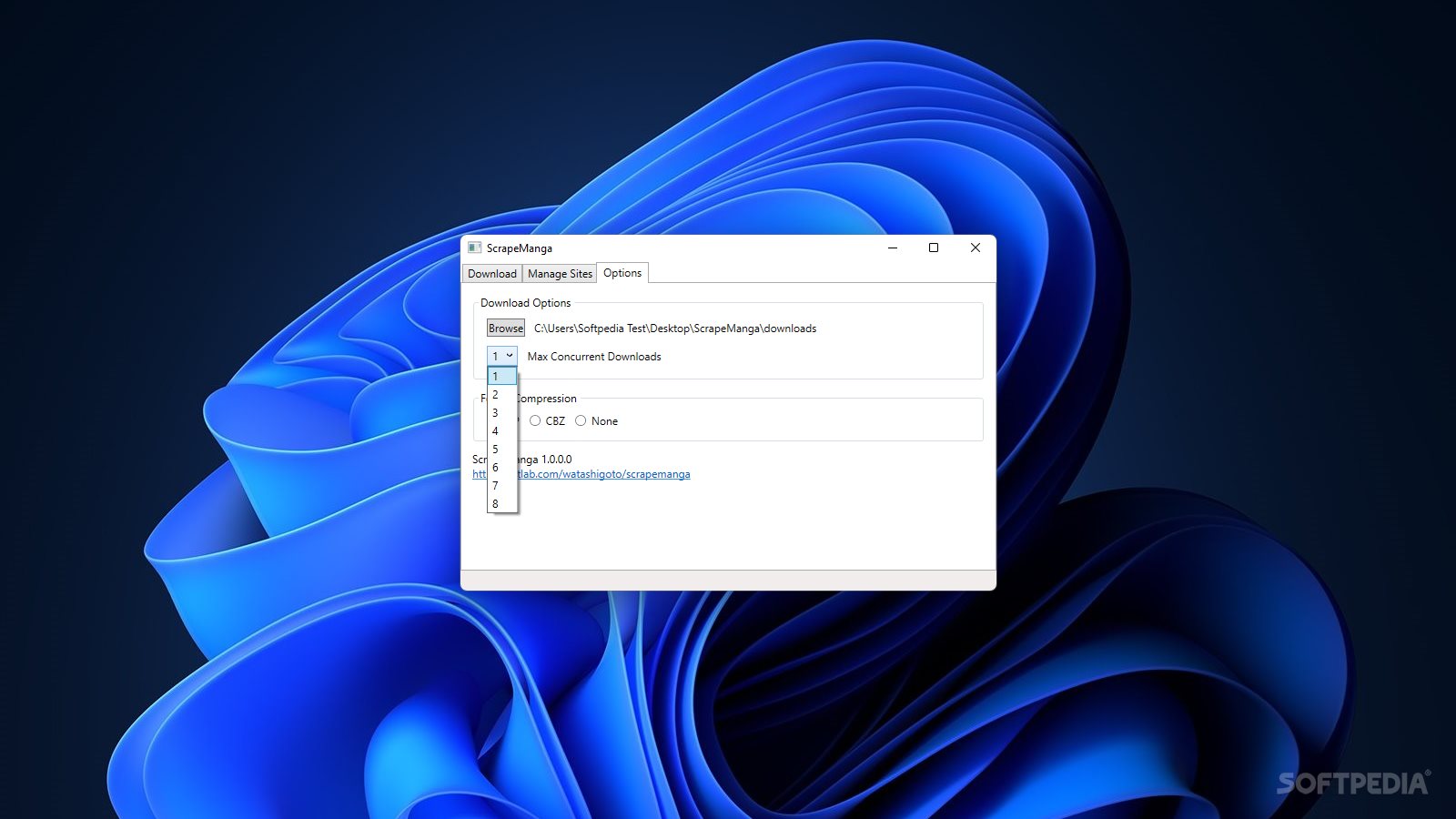The width and height of the screenshot is (1456, 819).
Task: Choose 1 in the concurrent downloads list
Action: [502, 376]
